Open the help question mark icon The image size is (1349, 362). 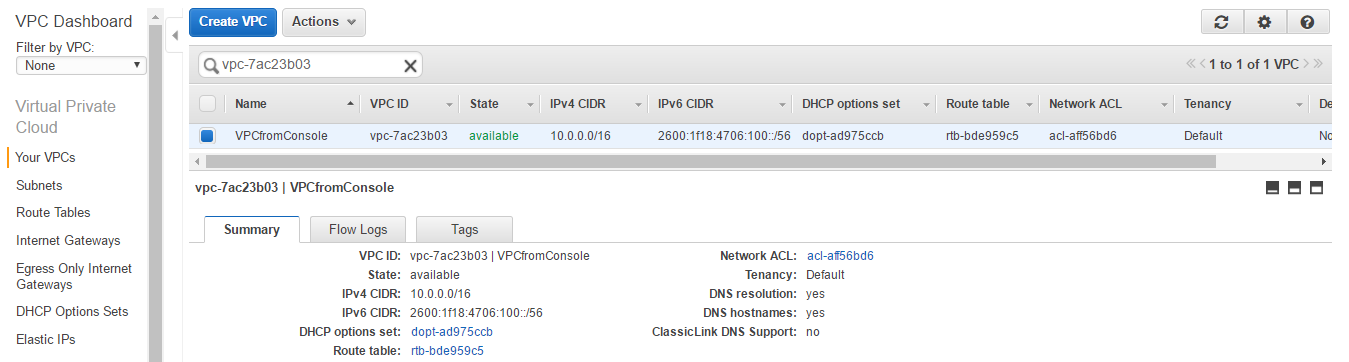pos(1307,22)
